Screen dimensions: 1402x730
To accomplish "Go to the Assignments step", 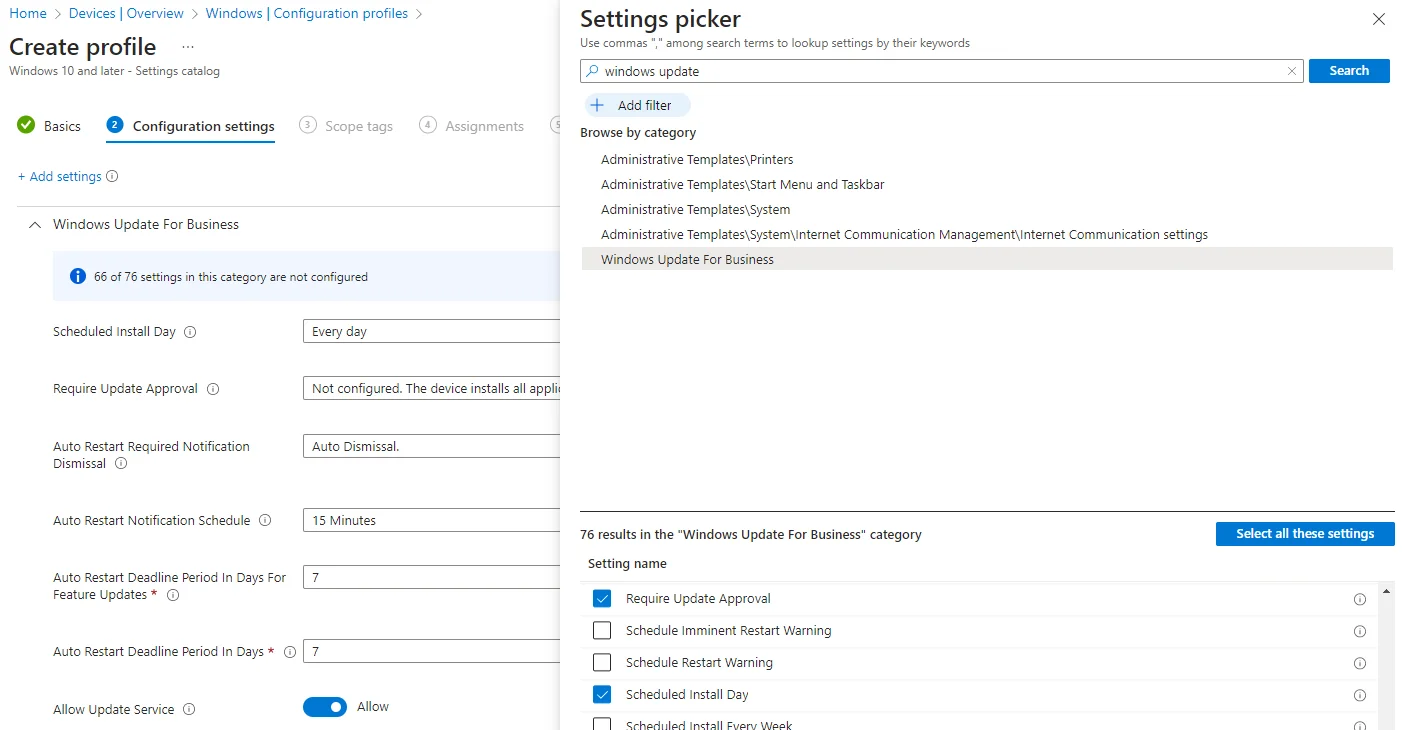I will pos(472,126).
